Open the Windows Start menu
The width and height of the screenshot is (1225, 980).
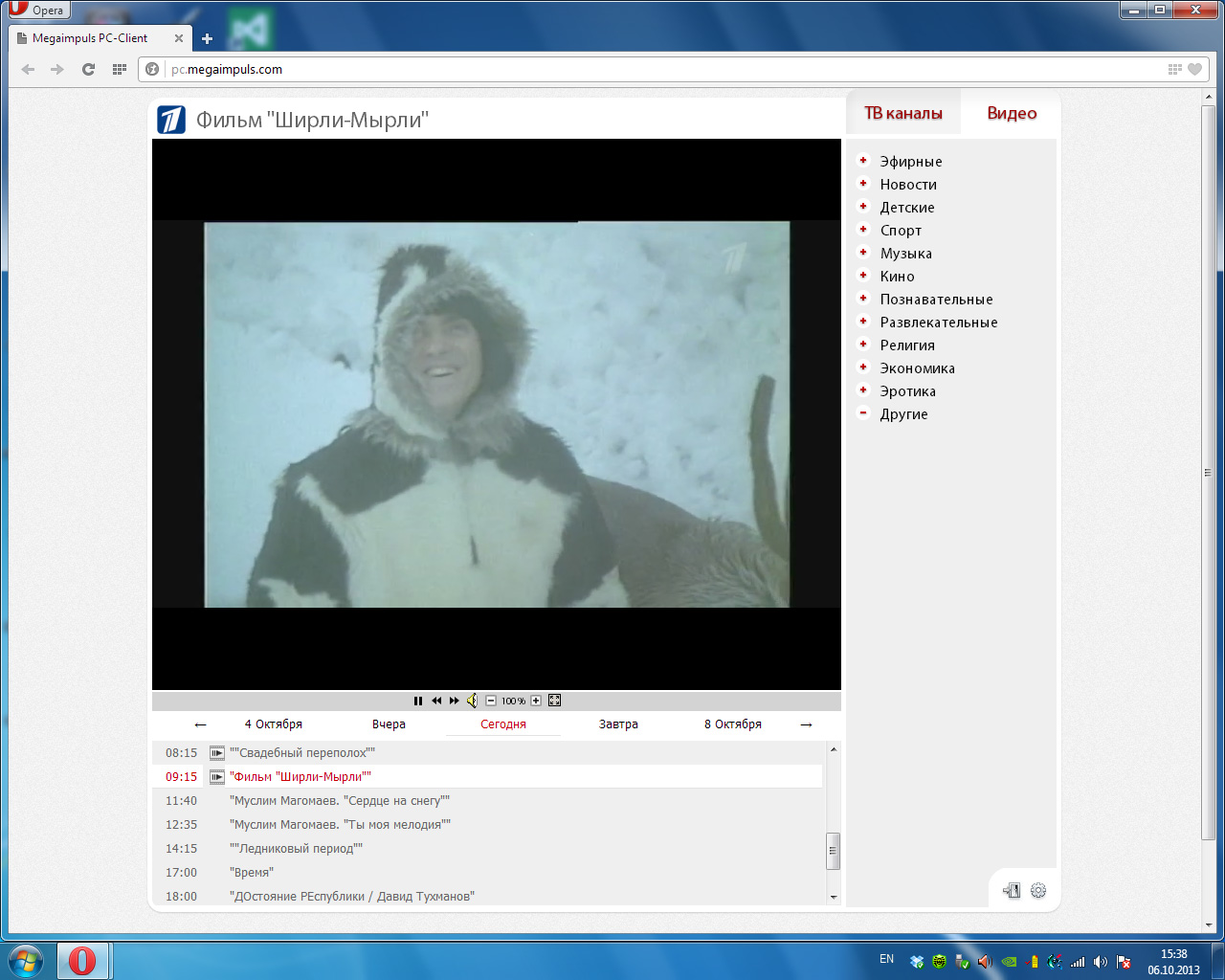coord(26,960)
